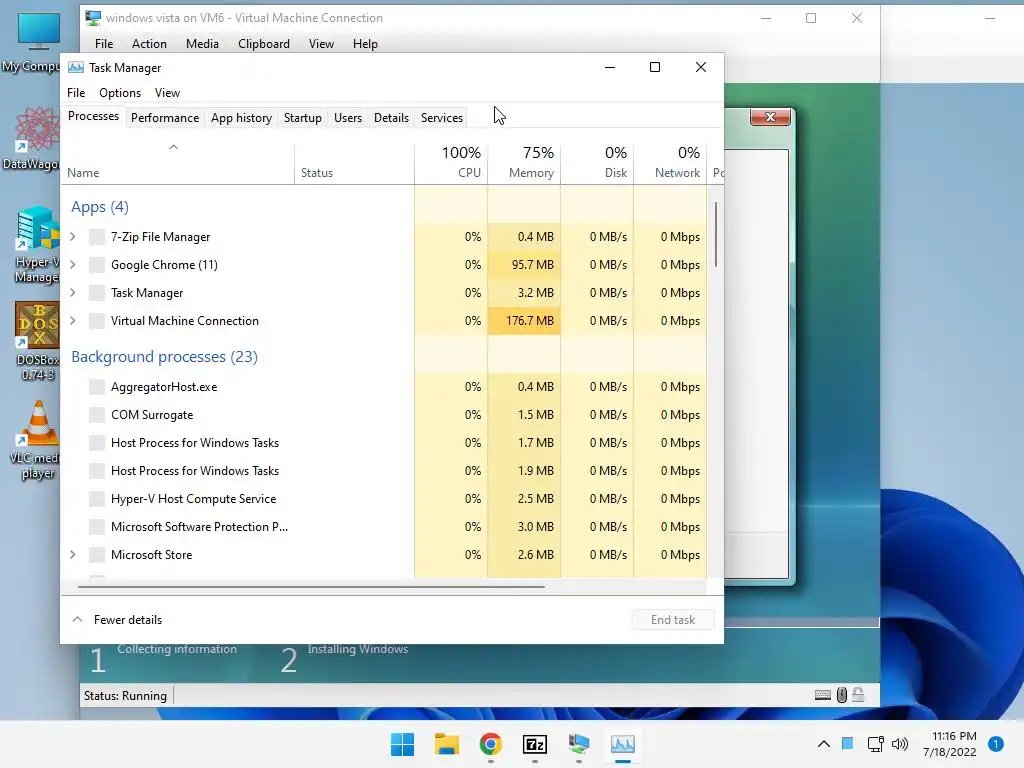This screenshot has width=1024, height=768.
Task: Switch to the Startup tab
Action: click(x=302, y=118)
